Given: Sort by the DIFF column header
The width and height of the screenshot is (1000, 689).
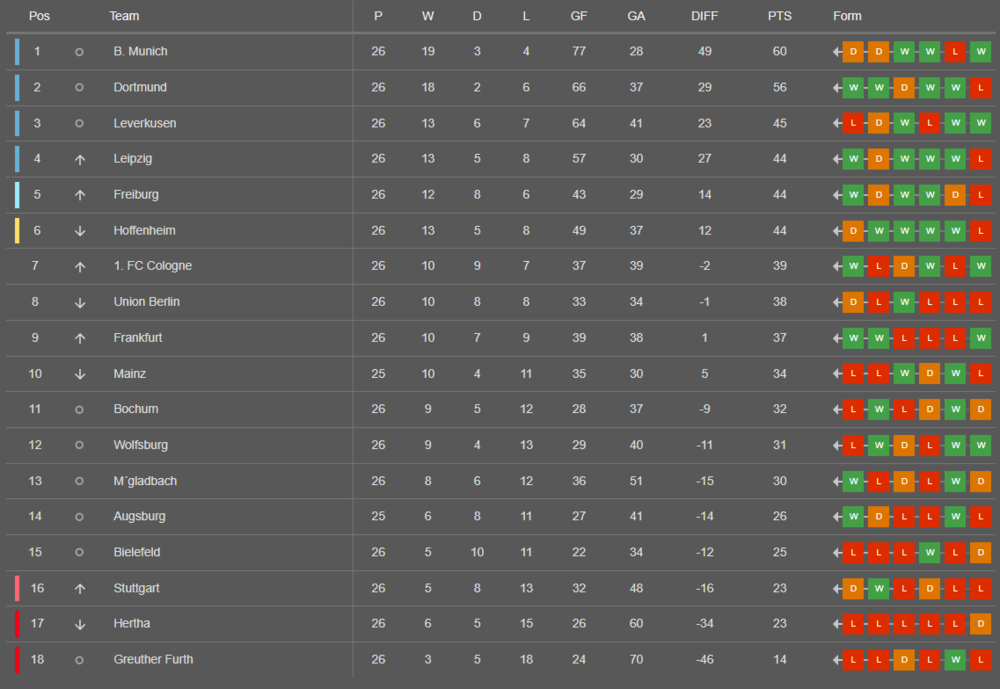Looking at the screenshot, I should click(705, 16).
